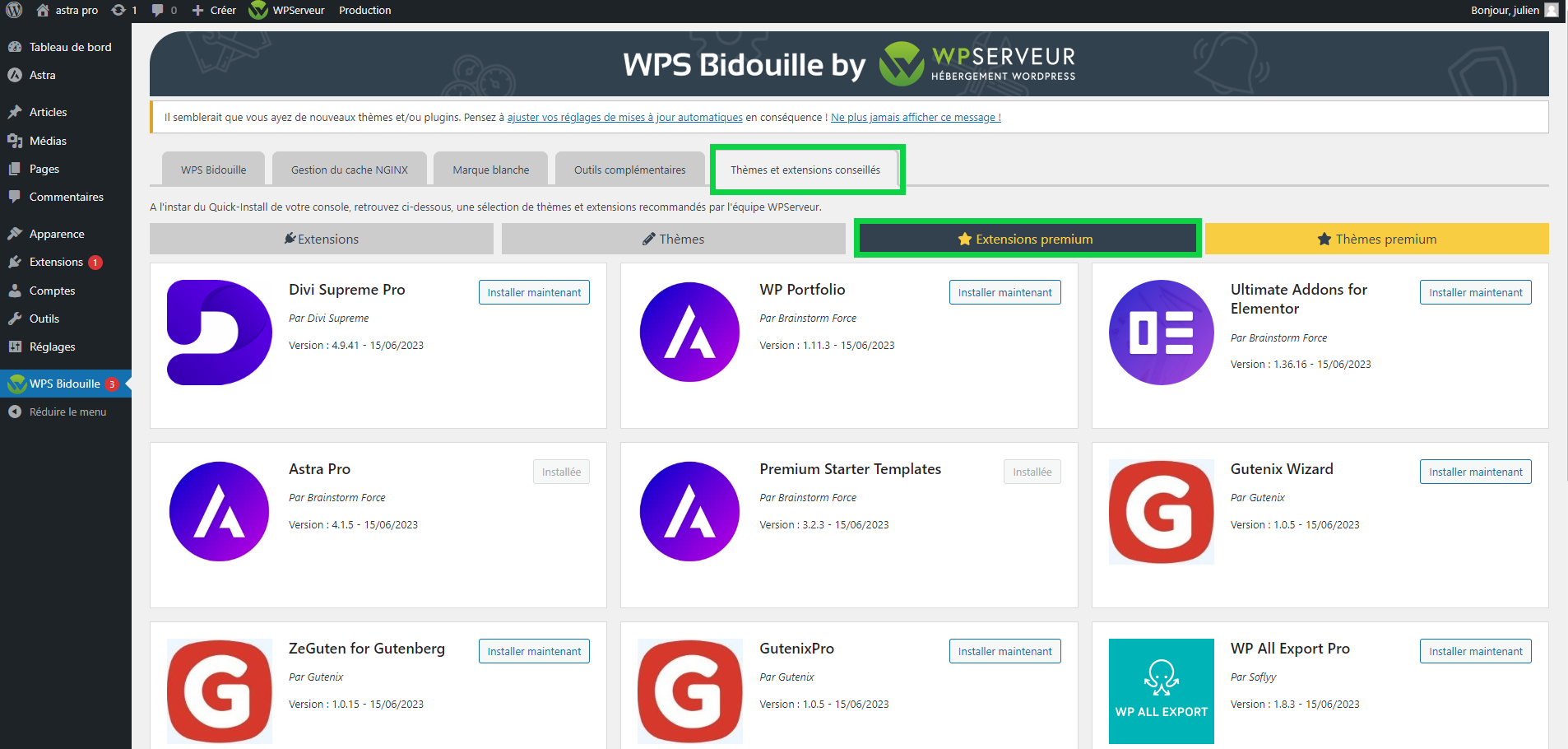Click Version : 4.9.41 - 15/06/2023 text
The height and width of the screenshot is (749, 1568).
pyautogui.click(x=356, y=346)
